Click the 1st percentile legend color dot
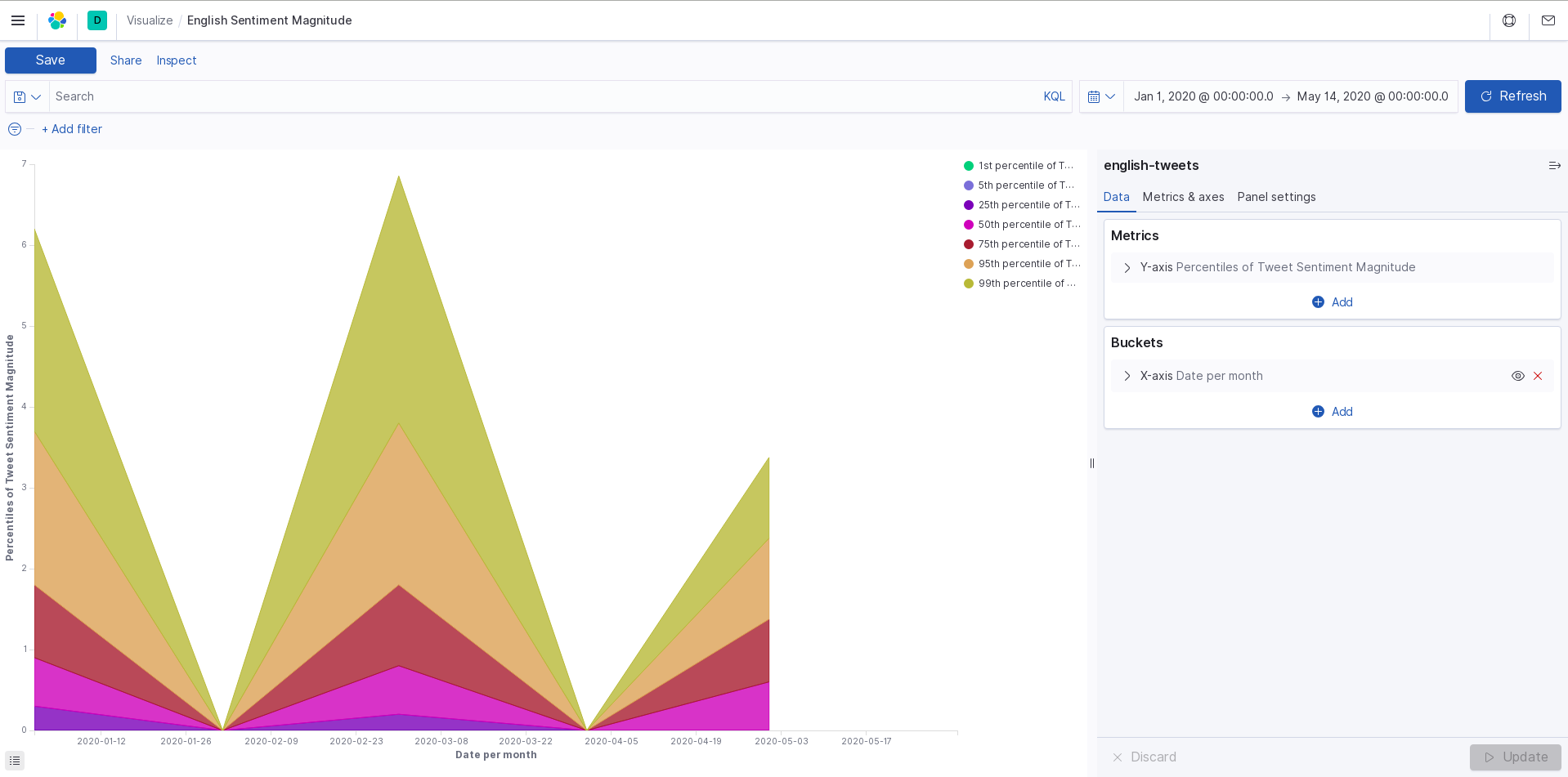 (969, 166)
